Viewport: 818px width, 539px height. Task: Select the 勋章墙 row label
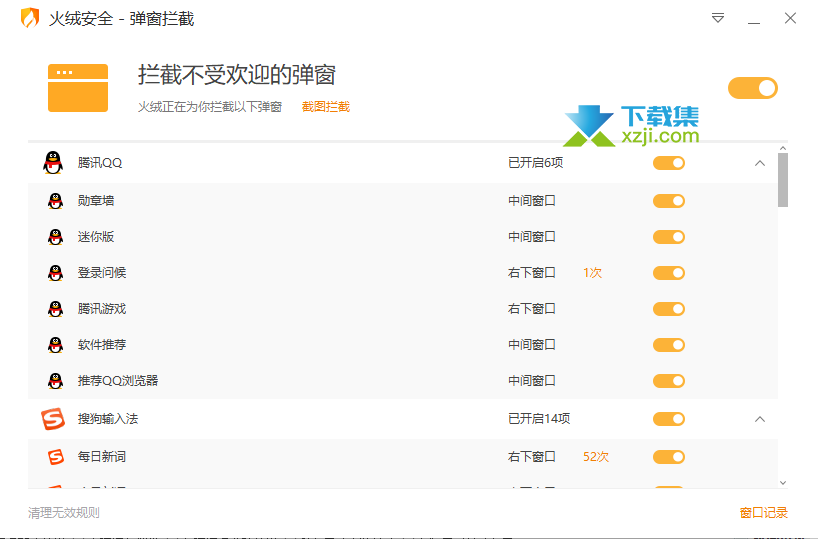(x=95, y=201)
